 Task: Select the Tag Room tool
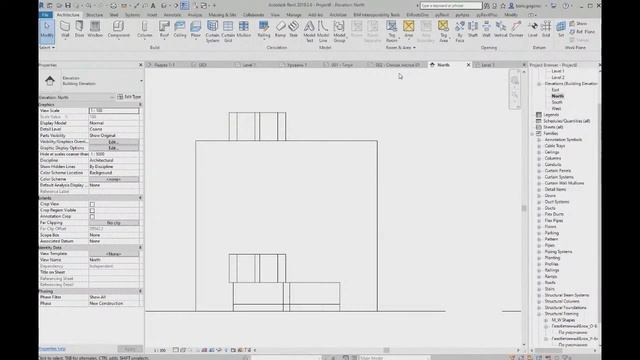pyautogui.click(x=391, y=31)
